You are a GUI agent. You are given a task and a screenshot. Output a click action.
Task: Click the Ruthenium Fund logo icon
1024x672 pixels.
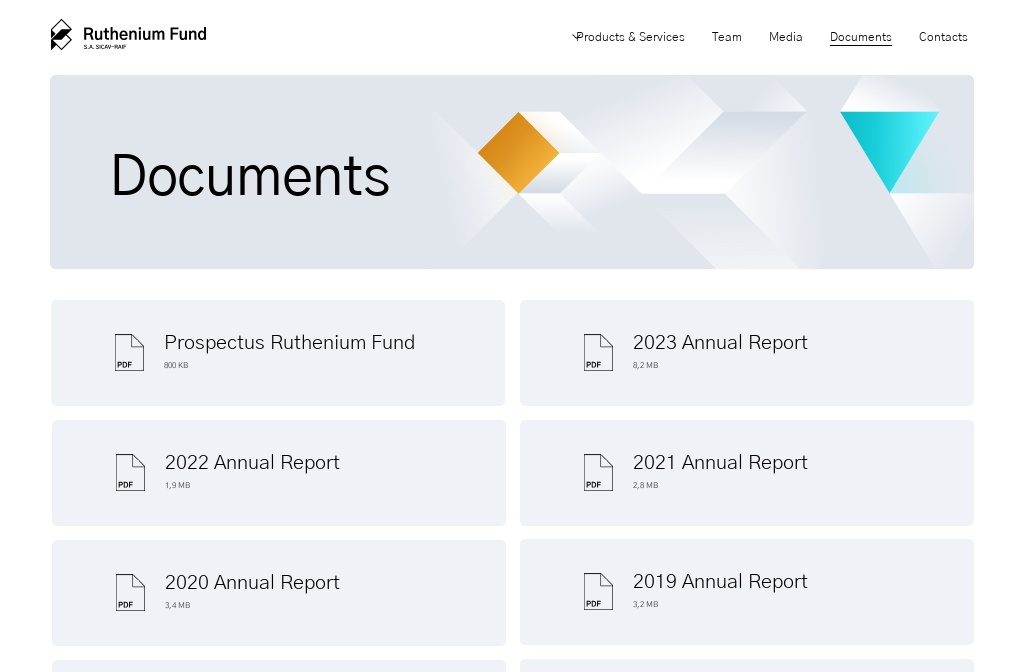pos(61,34)
